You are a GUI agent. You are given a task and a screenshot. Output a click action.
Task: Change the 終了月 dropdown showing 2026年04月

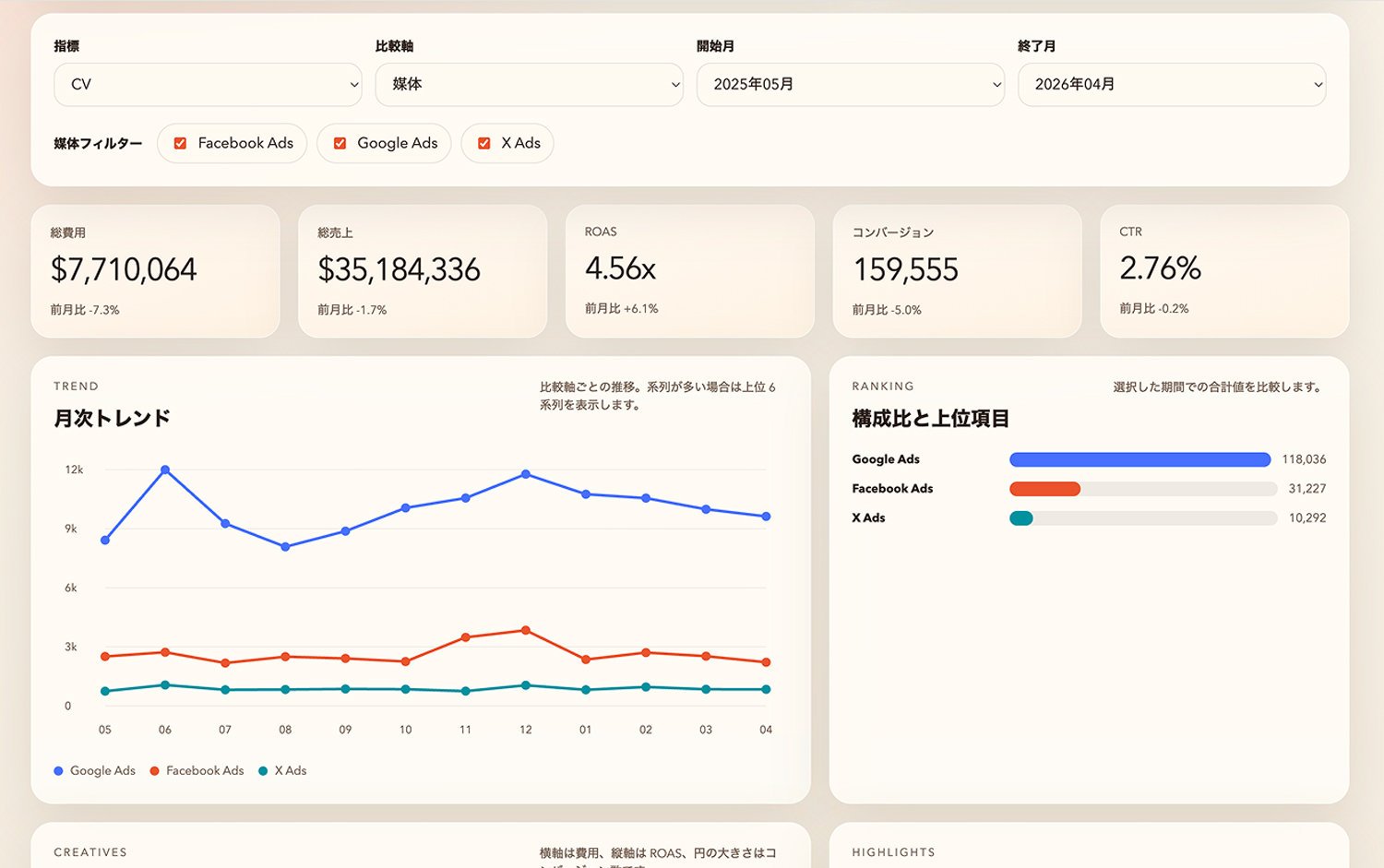click(1172, 84)
